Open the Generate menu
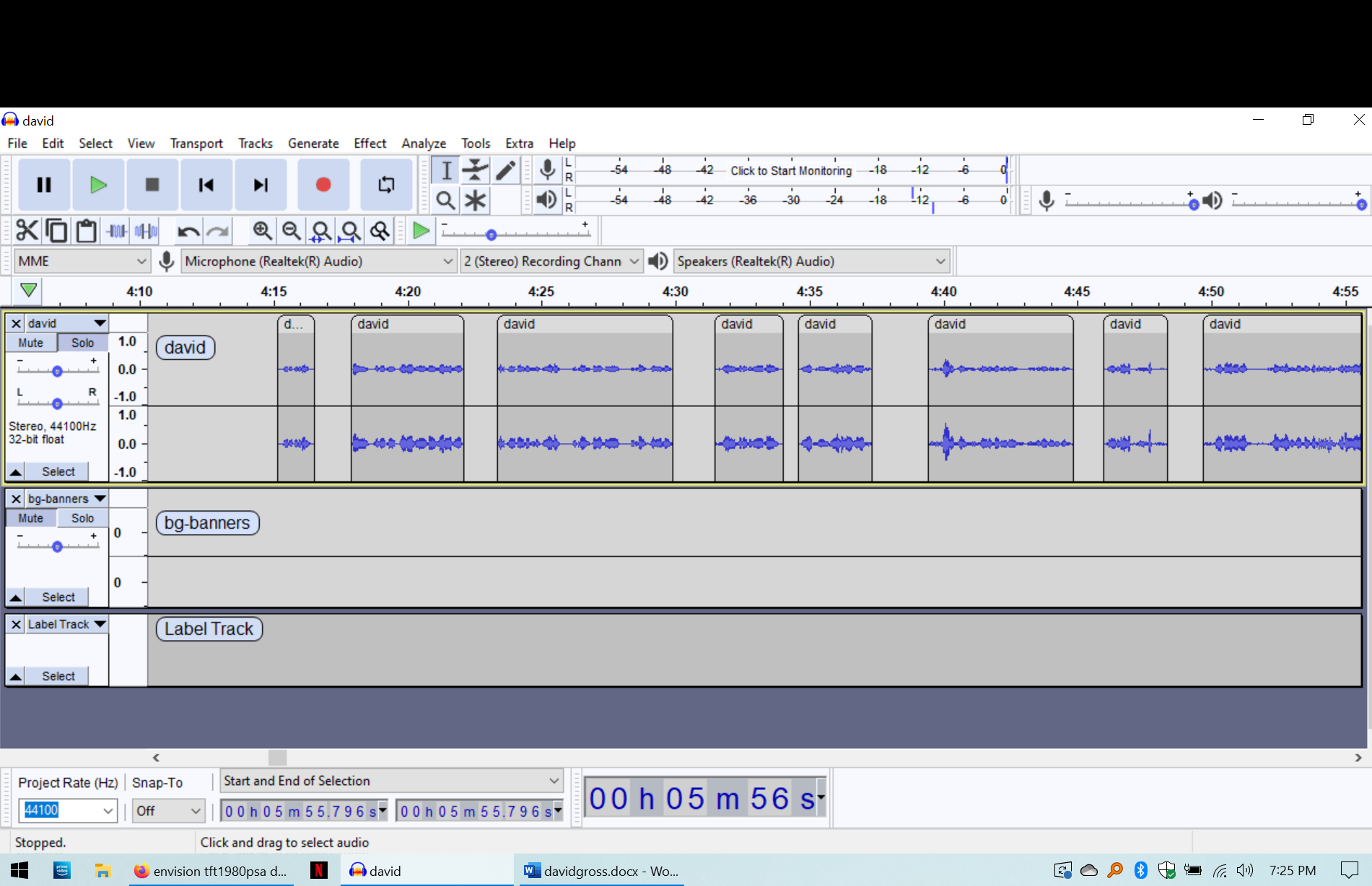The width and height of the screenshot is (1372, 886). tap(313, 144)
